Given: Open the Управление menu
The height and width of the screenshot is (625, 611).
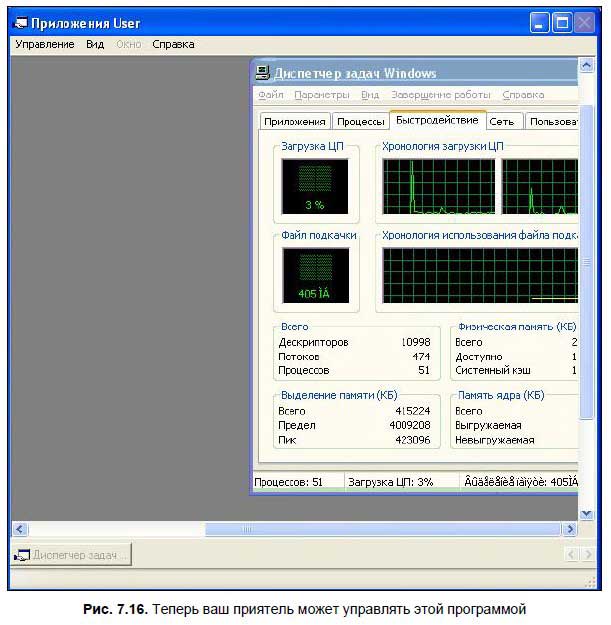Looking at the screenshot, I should 45,44.
